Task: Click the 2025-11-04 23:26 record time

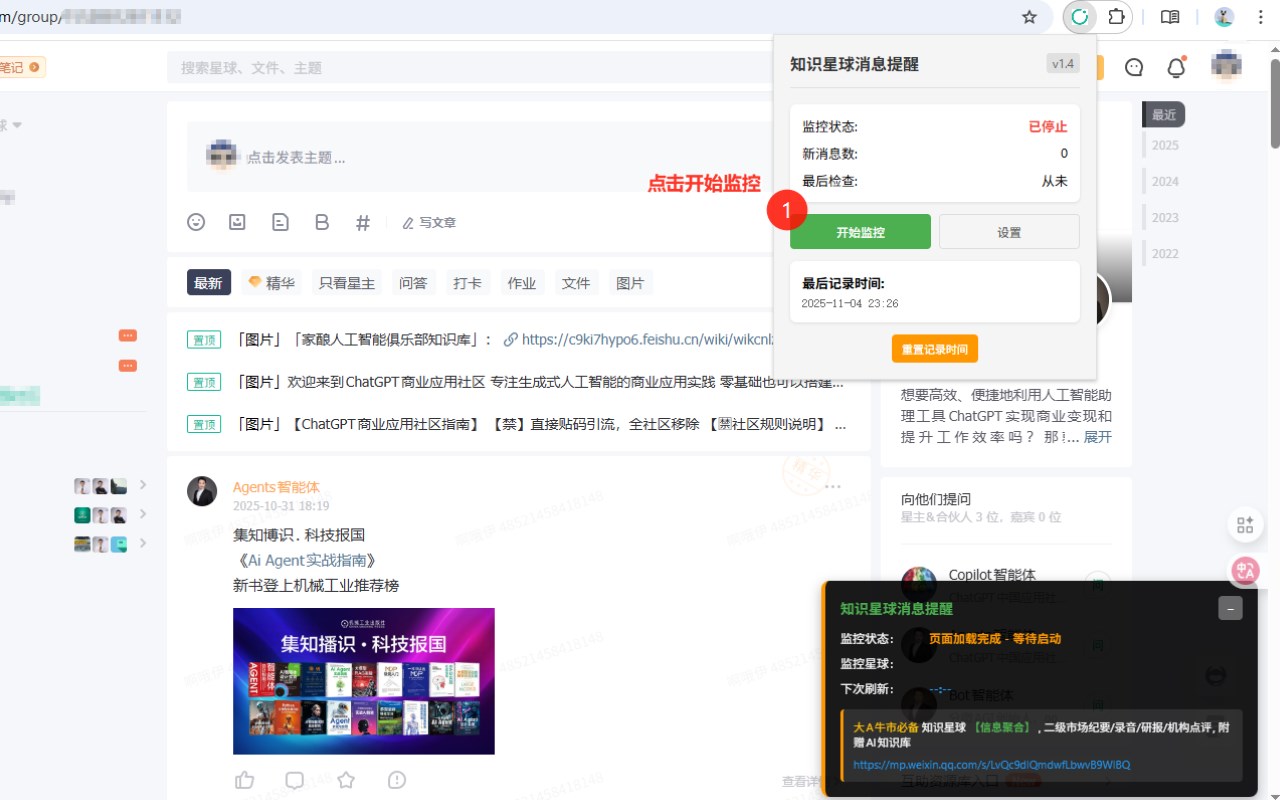Action: [x=850, y=303]
